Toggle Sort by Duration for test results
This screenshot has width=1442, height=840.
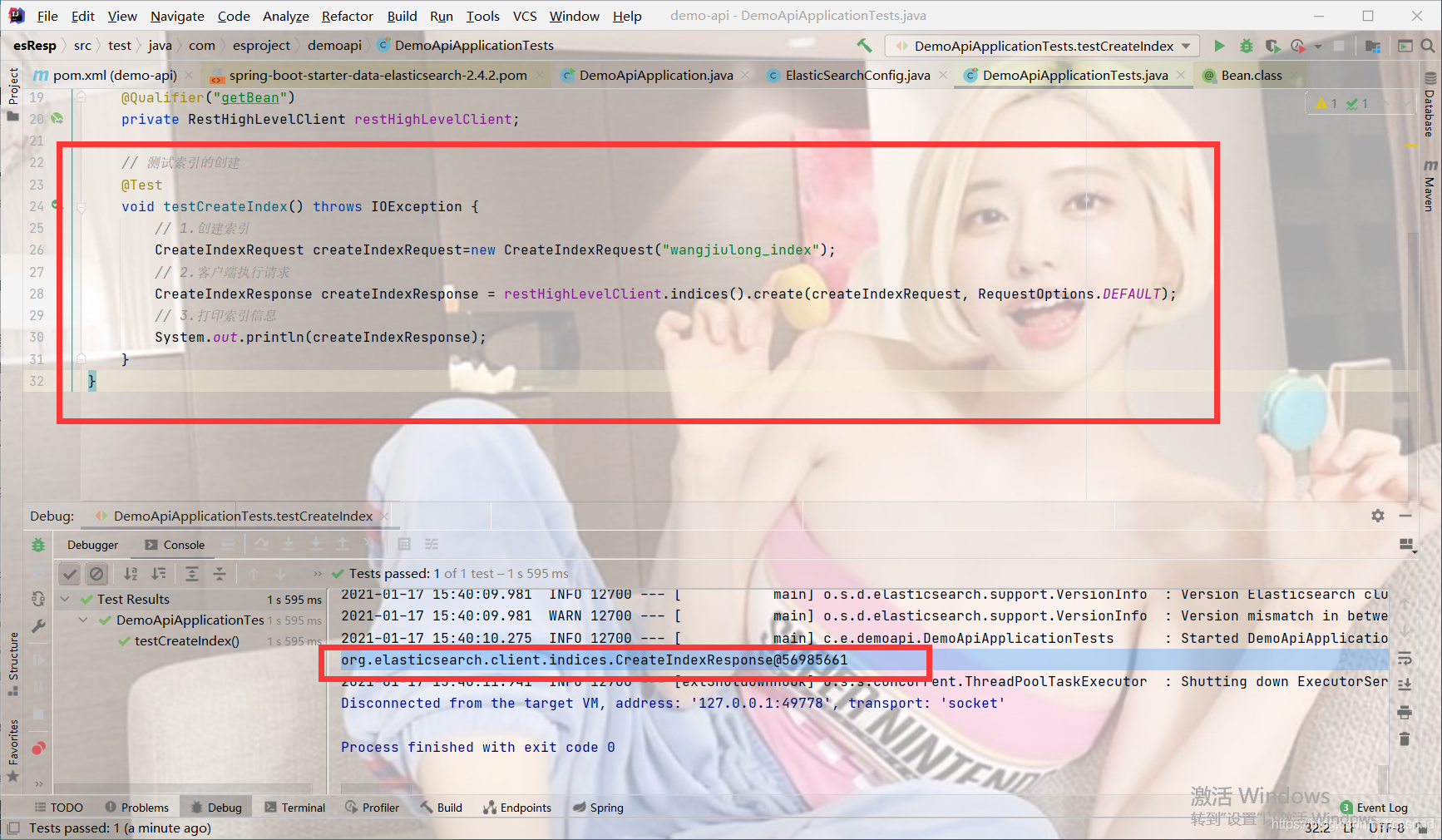158,573
